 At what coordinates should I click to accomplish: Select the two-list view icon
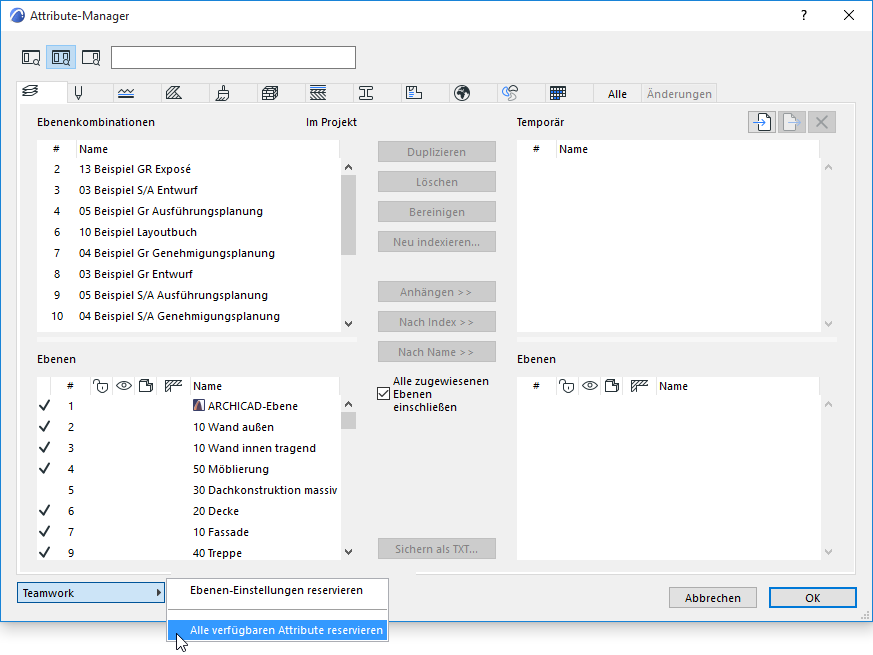pos(61,57)
